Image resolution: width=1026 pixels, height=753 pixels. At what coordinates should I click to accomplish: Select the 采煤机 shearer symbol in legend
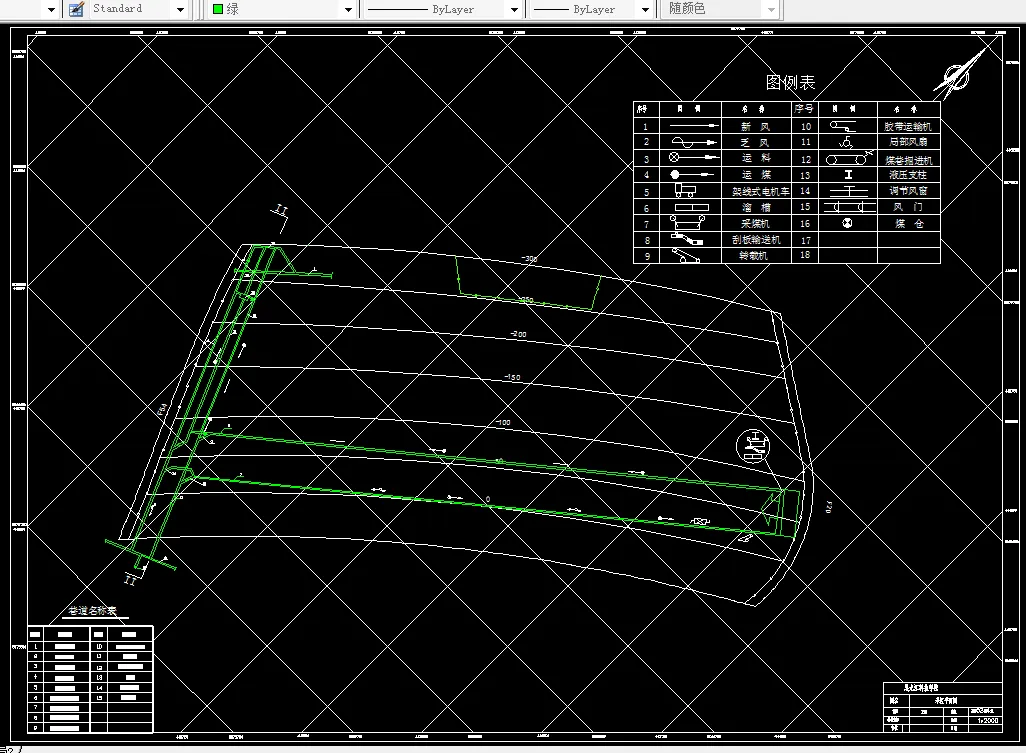click(688, 223)
